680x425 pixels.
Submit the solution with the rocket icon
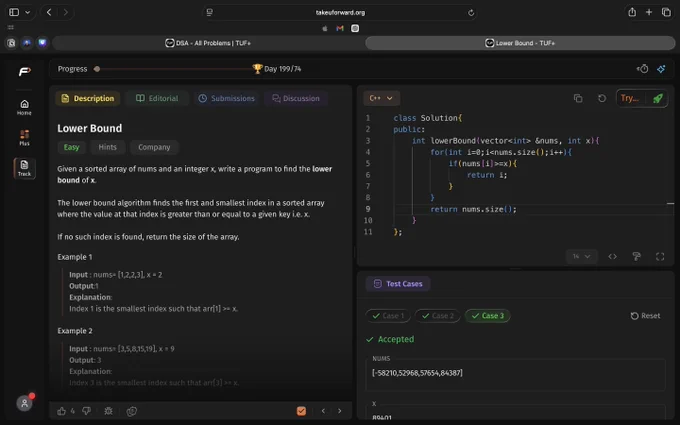pos(658,98)
